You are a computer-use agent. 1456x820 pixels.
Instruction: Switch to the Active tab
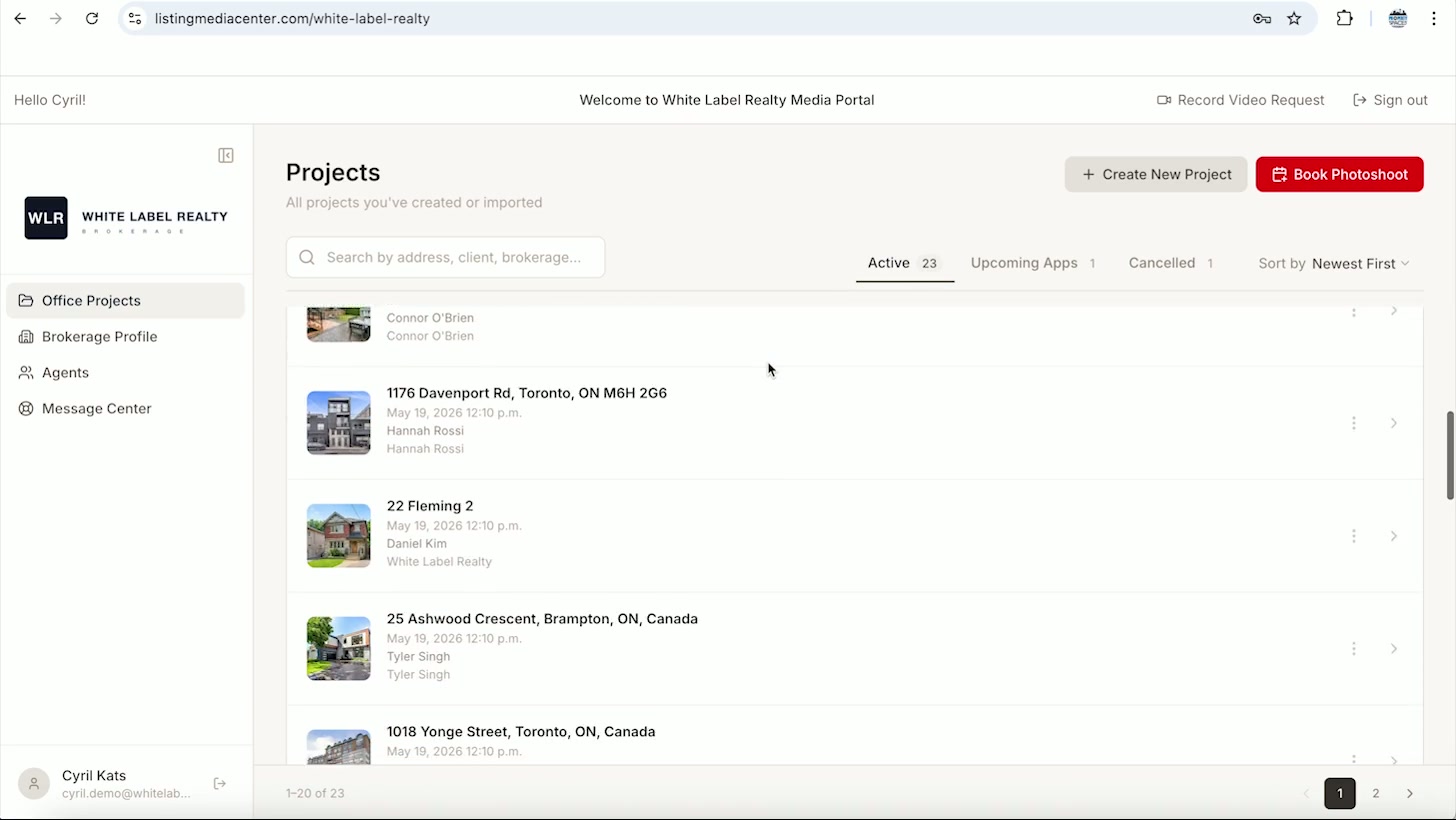coord(904,263)
